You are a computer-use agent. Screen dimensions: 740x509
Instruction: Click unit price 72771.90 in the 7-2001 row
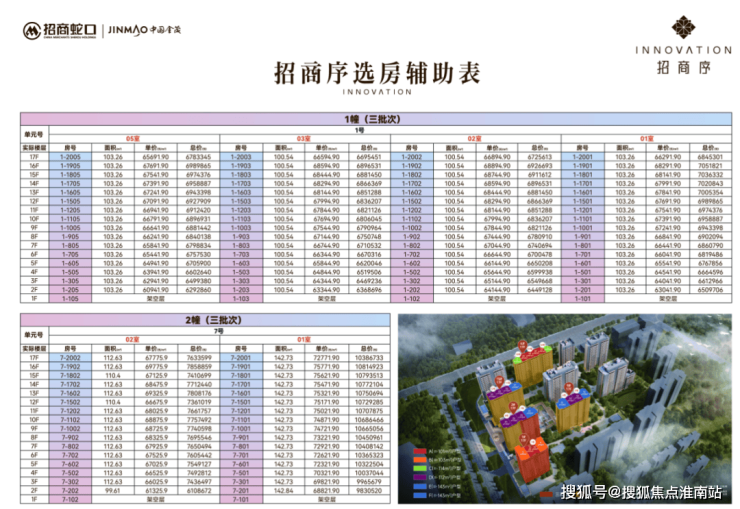pyautogui.click(x=327, y=358)
